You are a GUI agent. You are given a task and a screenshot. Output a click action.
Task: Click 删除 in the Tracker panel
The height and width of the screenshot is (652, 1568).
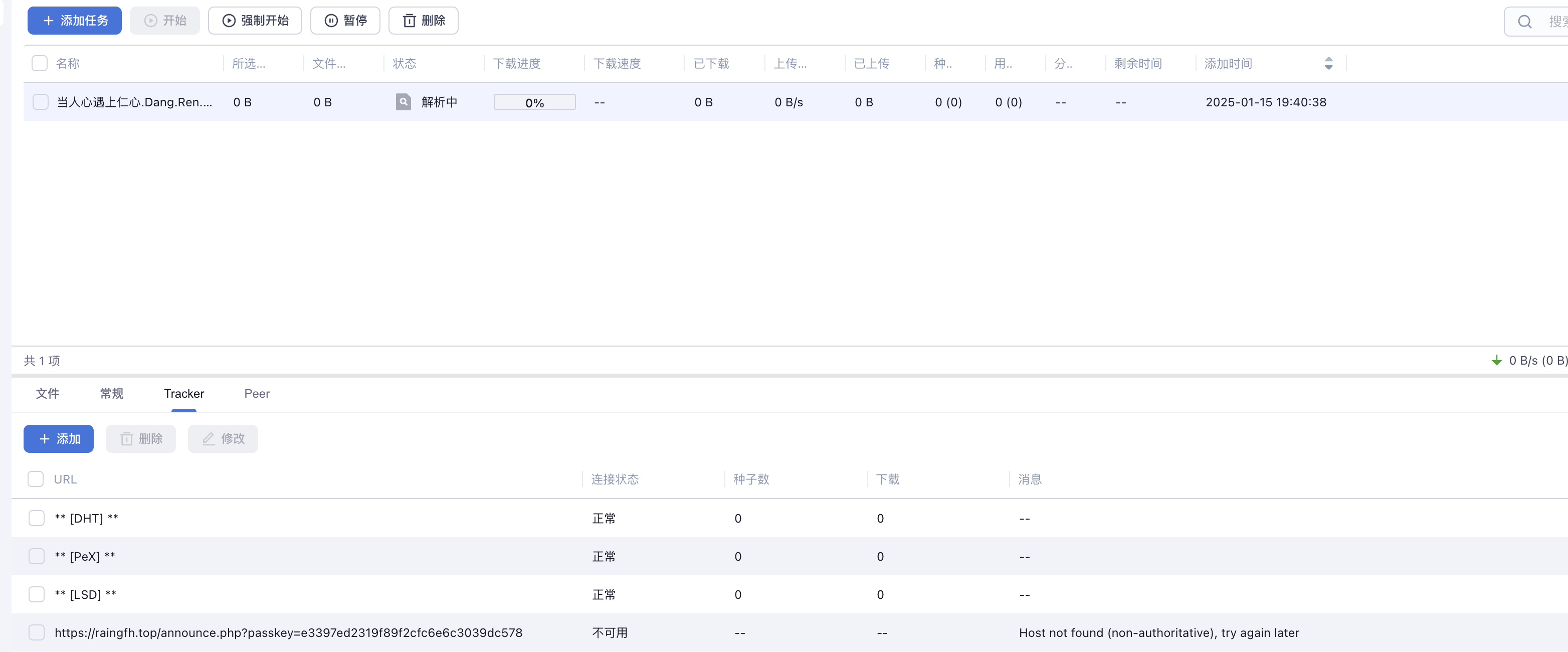(140, 439)
